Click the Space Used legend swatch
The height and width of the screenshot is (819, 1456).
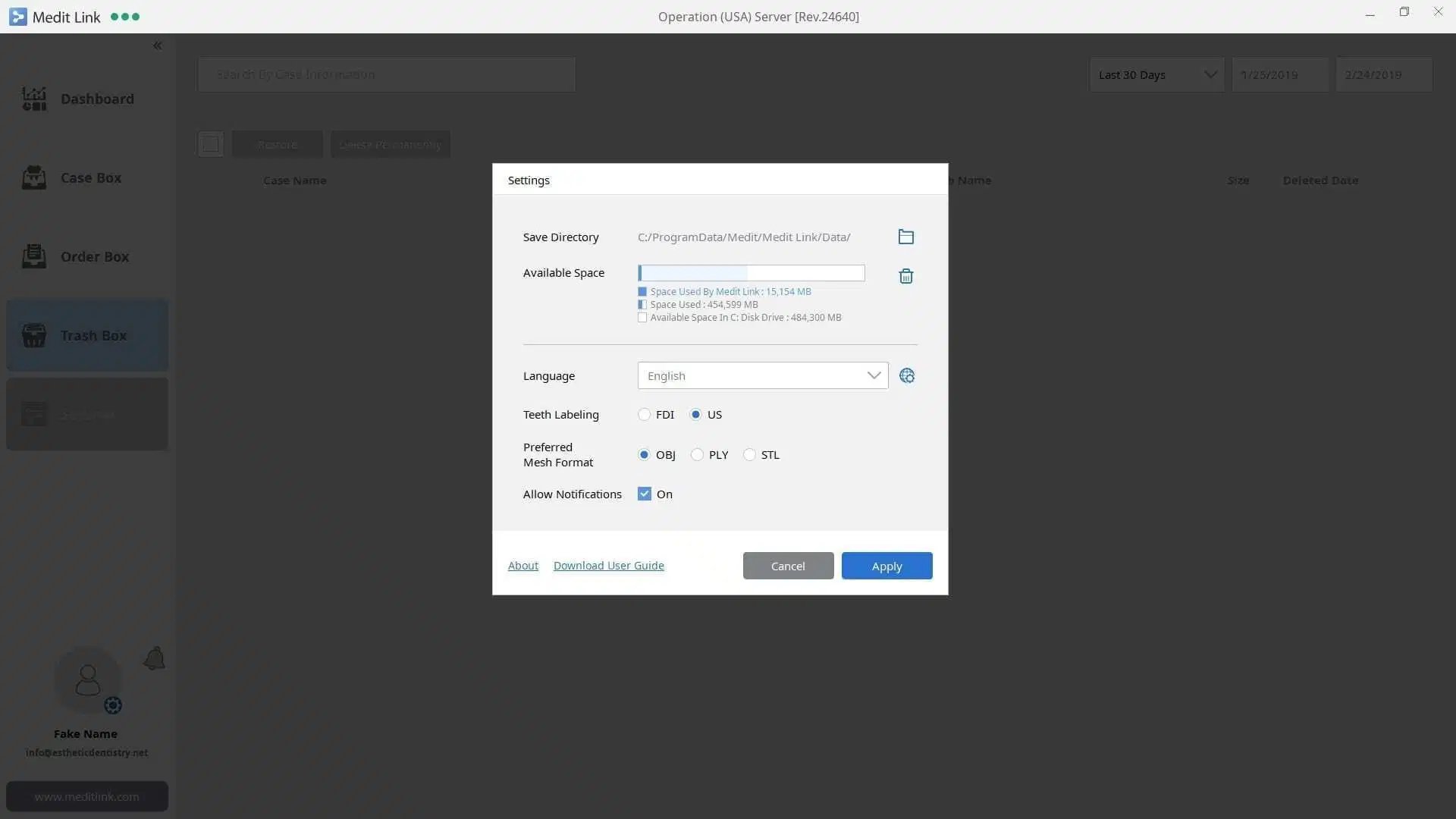pos(642,305)
